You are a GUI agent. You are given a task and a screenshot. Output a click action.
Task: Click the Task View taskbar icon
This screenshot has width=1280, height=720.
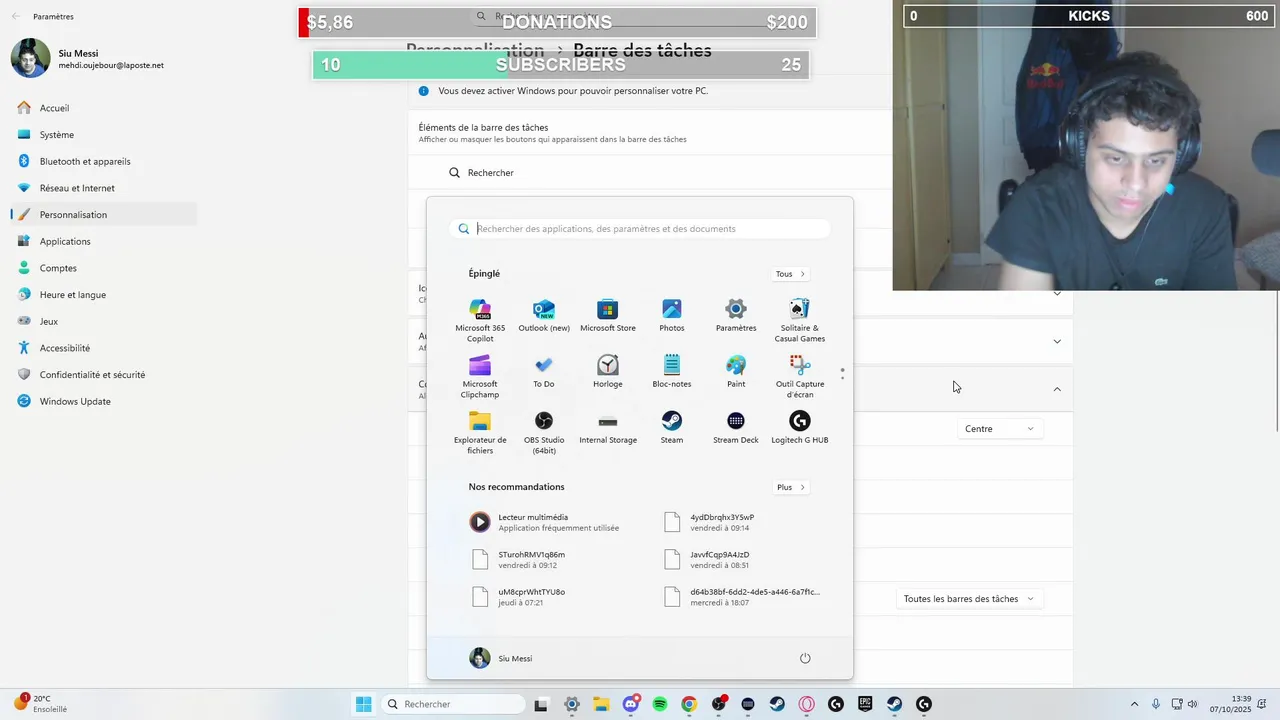pyautogui.click(x=541, y=704)
